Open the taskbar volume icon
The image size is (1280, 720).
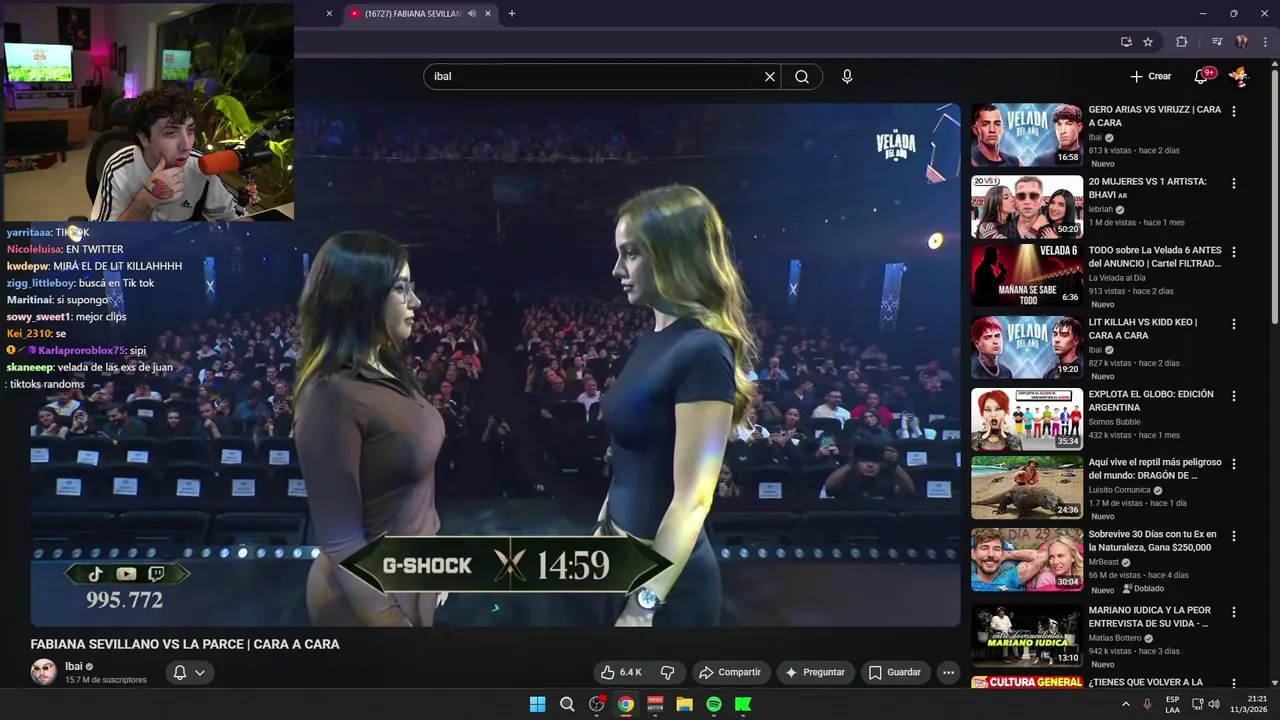click(1214, 704)
